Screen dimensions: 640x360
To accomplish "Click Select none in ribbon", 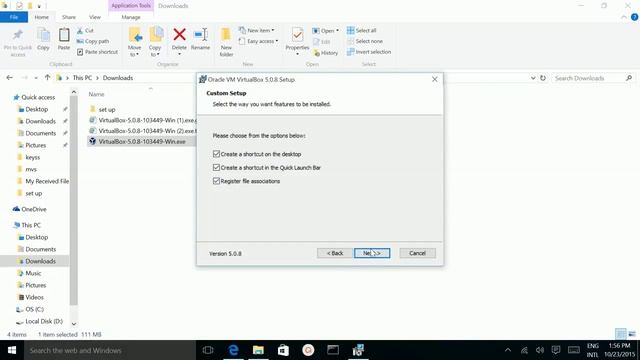I will point(365,41).
